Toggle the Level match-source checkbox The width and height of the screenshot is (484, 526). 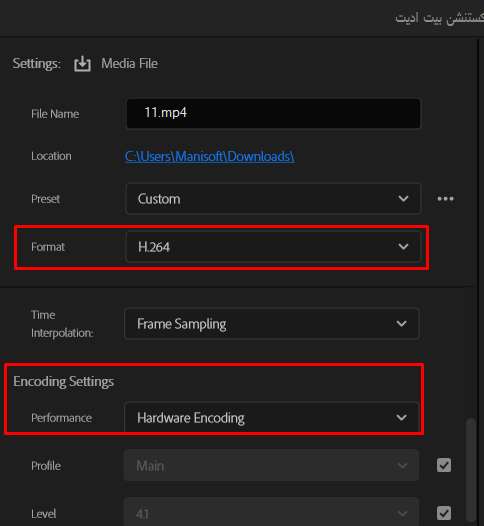pos(444,513)
